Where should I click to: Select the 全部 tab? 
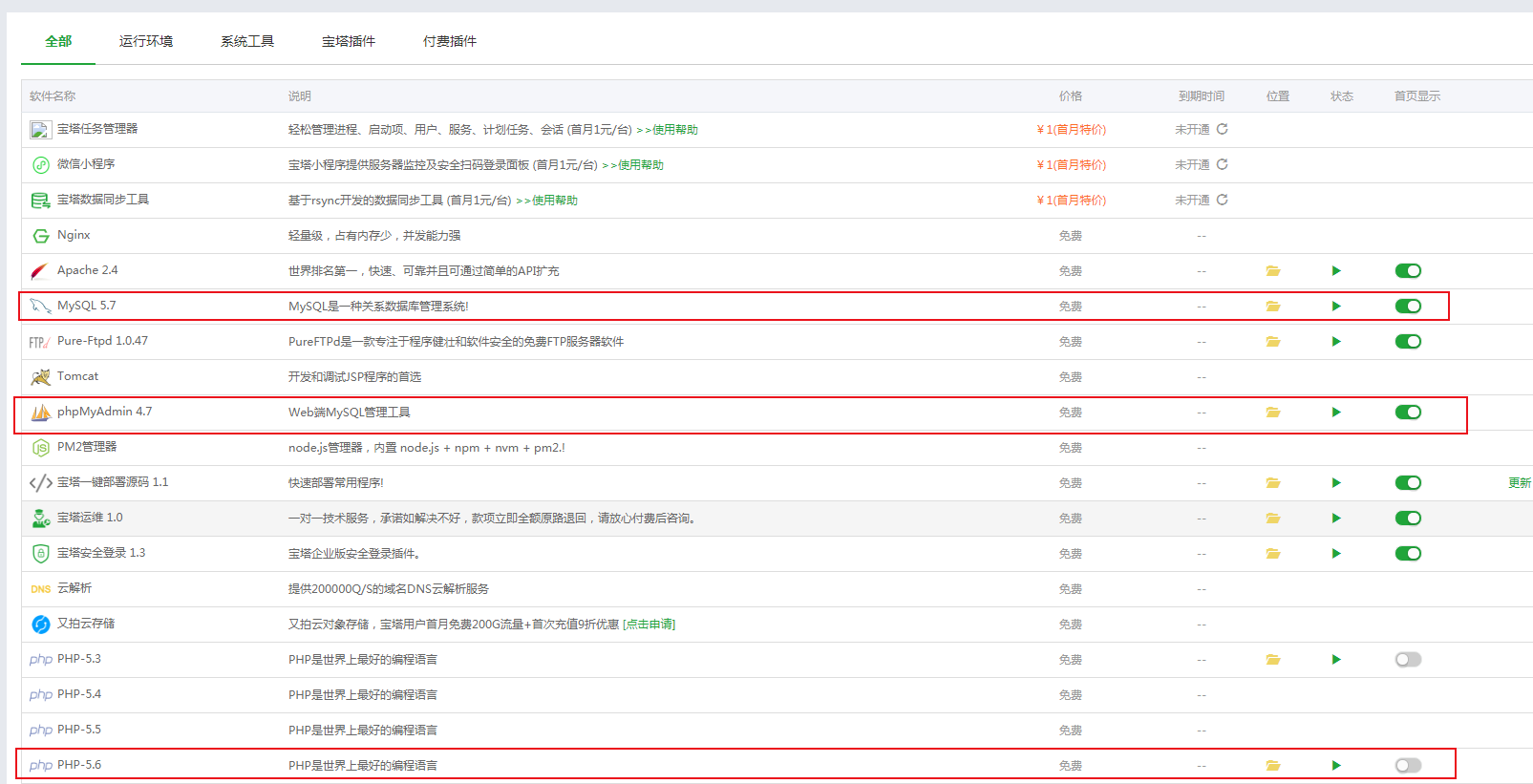[x=58, y=41]
